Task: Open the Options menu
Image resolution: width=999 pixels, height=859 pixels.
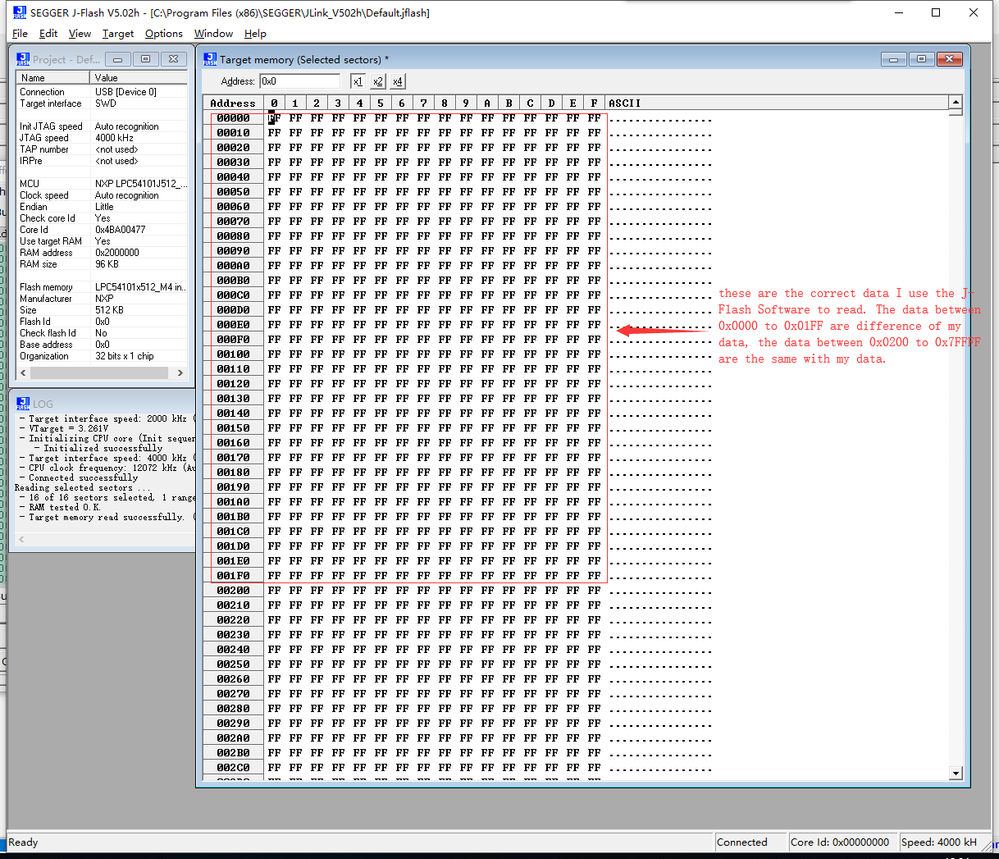Action: [164, 34]
